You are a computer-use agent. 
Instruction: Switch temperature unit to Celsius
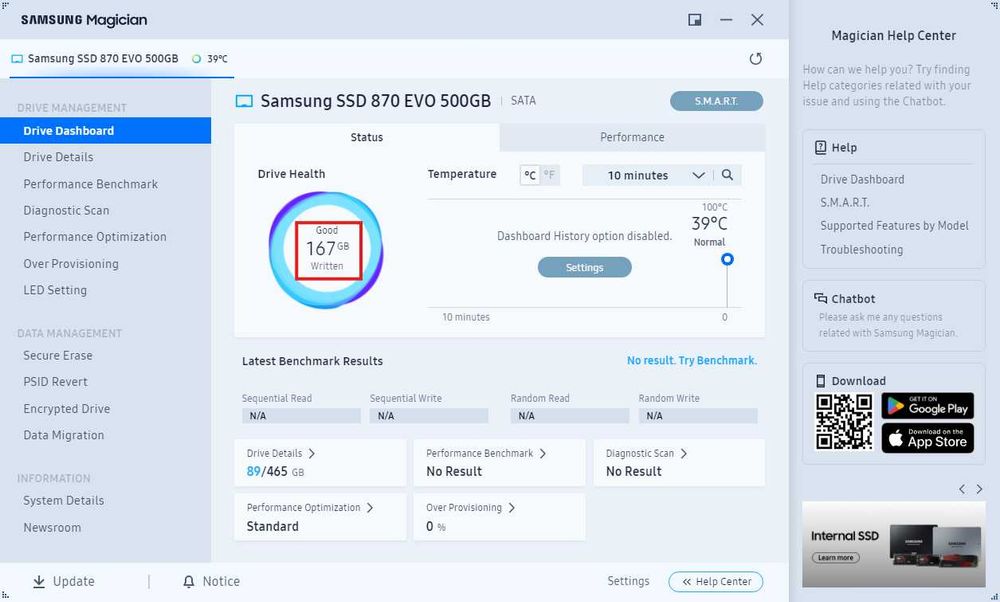[530, 175]
